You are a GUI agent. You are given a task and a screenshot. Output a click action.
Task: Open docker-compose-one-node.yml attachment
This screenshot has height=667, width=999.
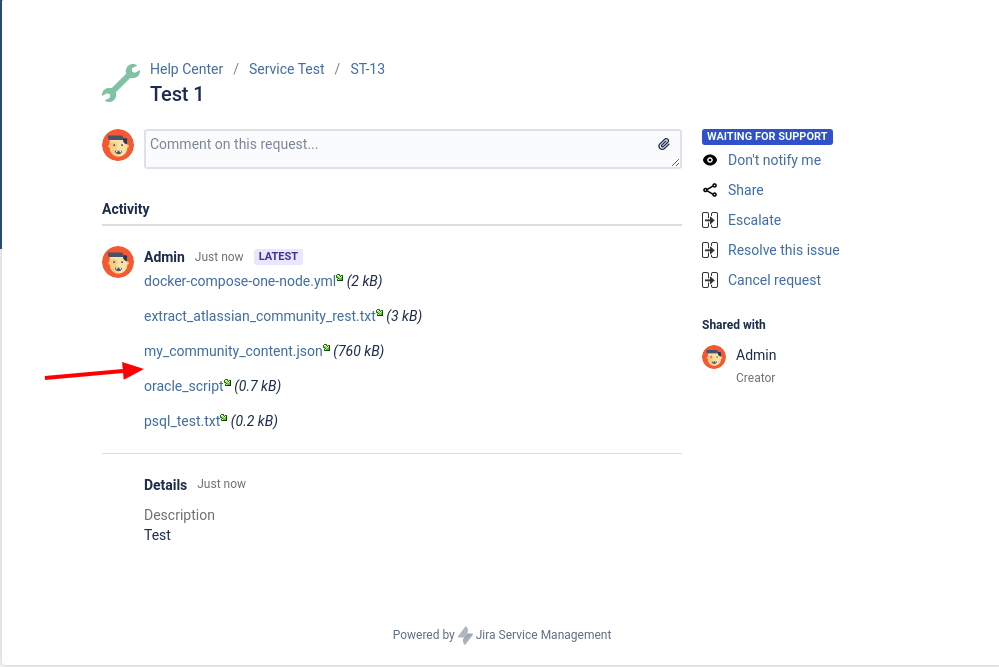pyautogui.click(x=240, y=281)
